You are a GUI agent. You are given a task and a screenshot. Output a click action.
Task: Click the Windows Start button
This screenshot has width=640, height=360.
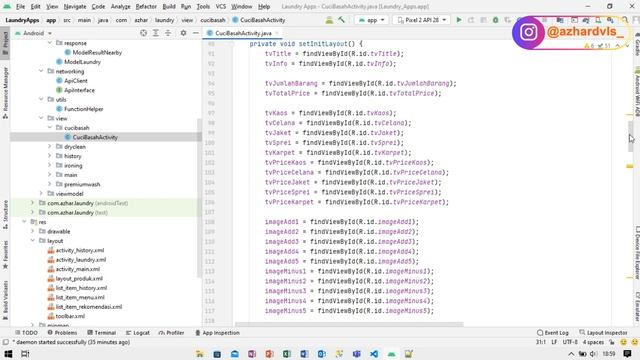[8, 354]
